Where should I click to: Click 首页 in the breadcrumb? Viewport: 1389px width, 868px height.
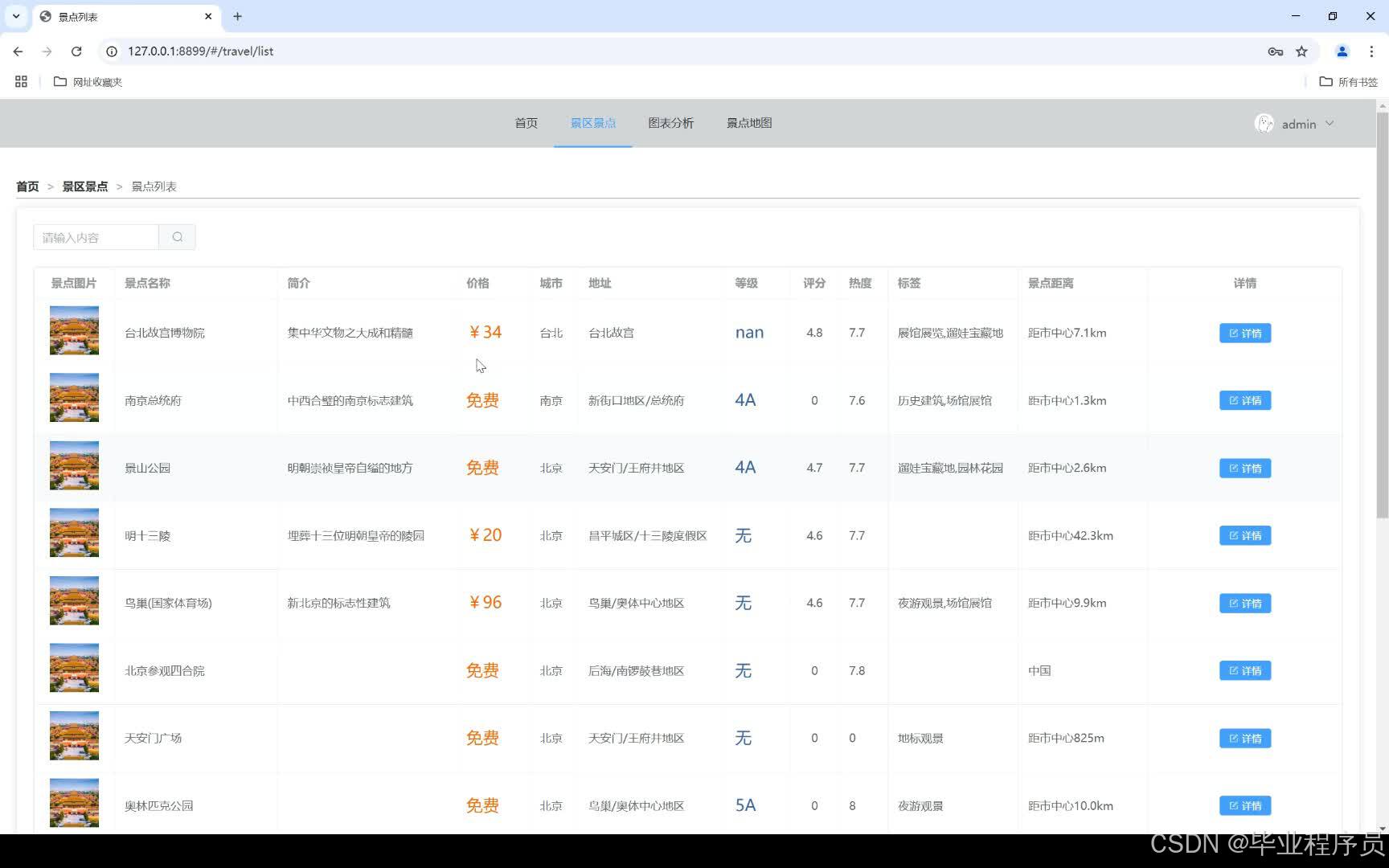(27, 186)
